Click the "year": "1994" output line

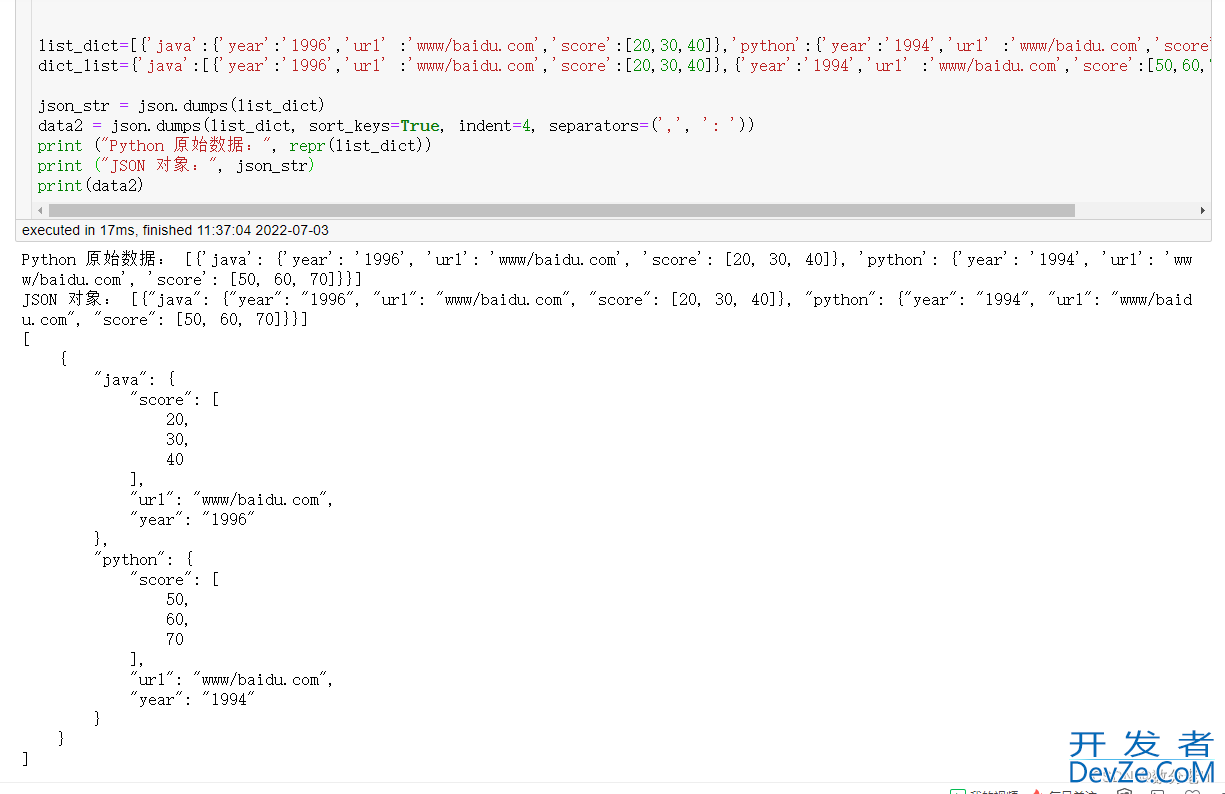pyautogui.click(x=193, y=700)
